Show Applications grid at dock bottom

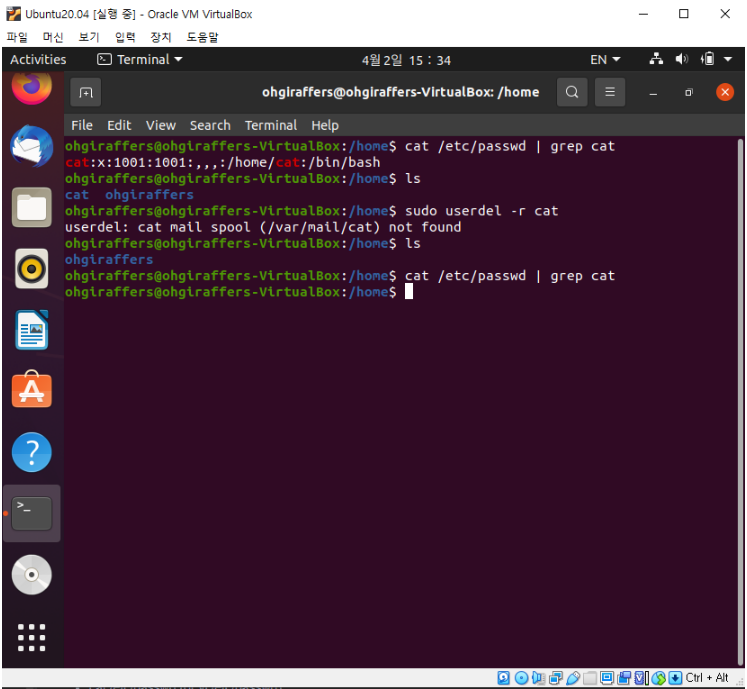click(x=31, y=637)
